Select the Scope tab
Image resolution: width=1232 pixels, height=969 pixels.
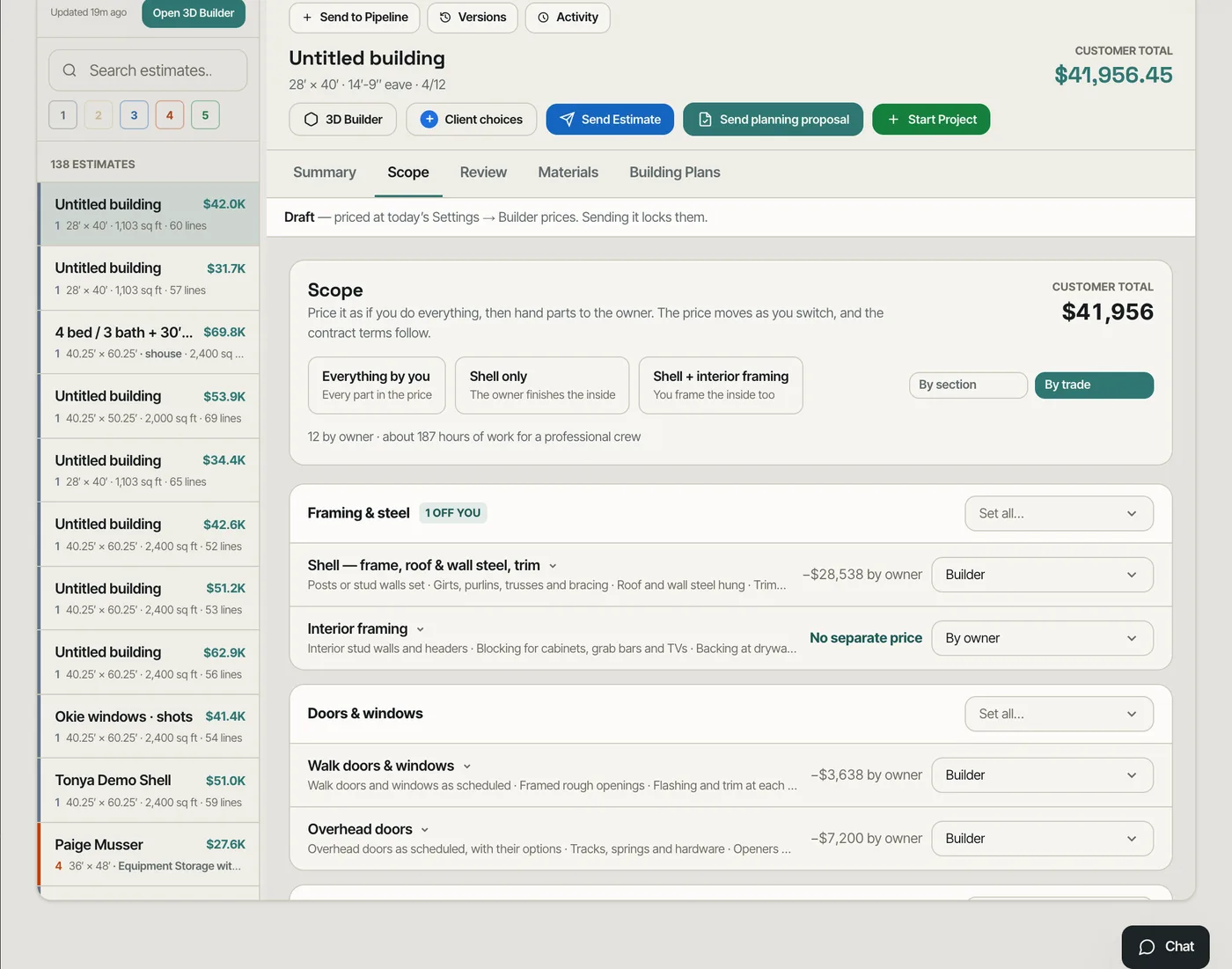408,173
